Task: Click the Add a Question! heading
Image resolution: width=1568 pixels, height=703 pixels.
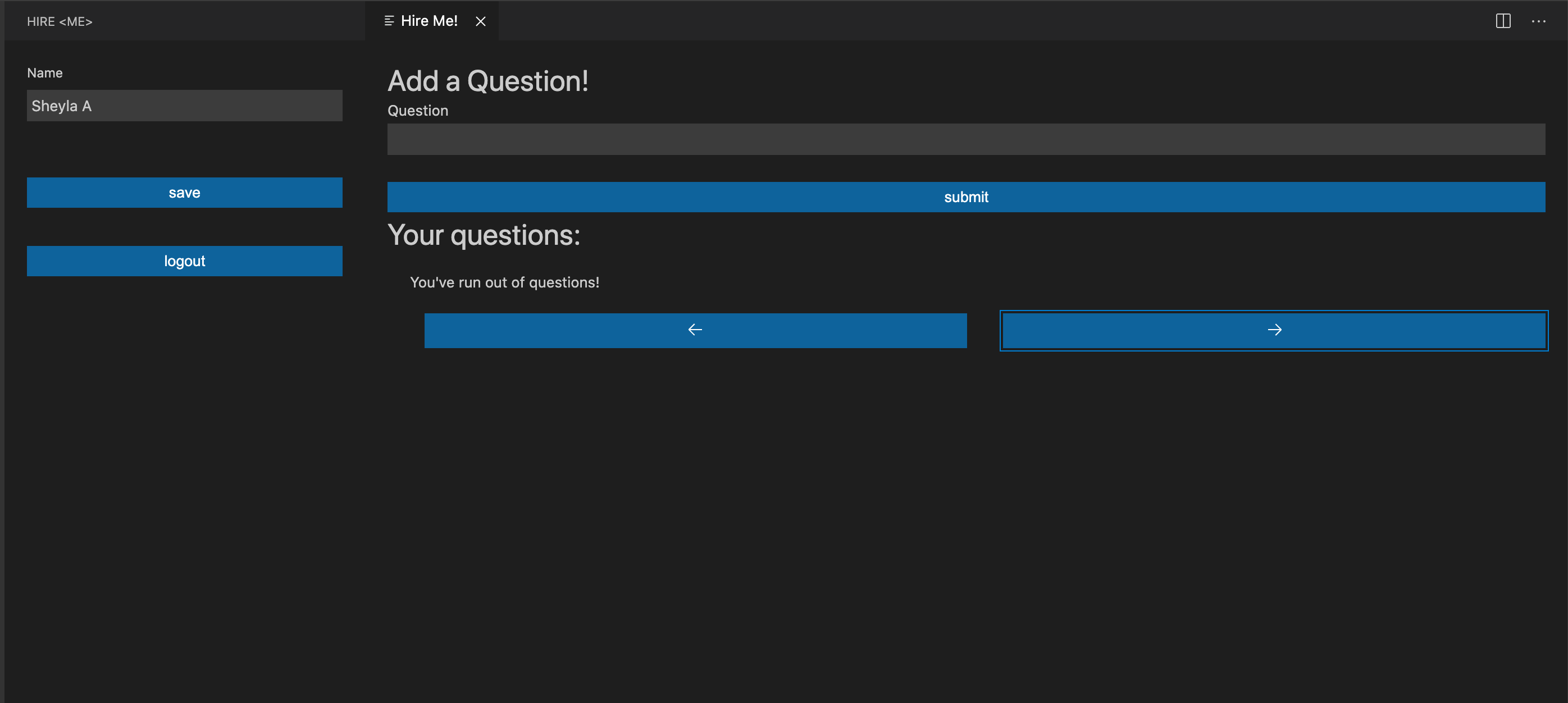Action: 488,81
